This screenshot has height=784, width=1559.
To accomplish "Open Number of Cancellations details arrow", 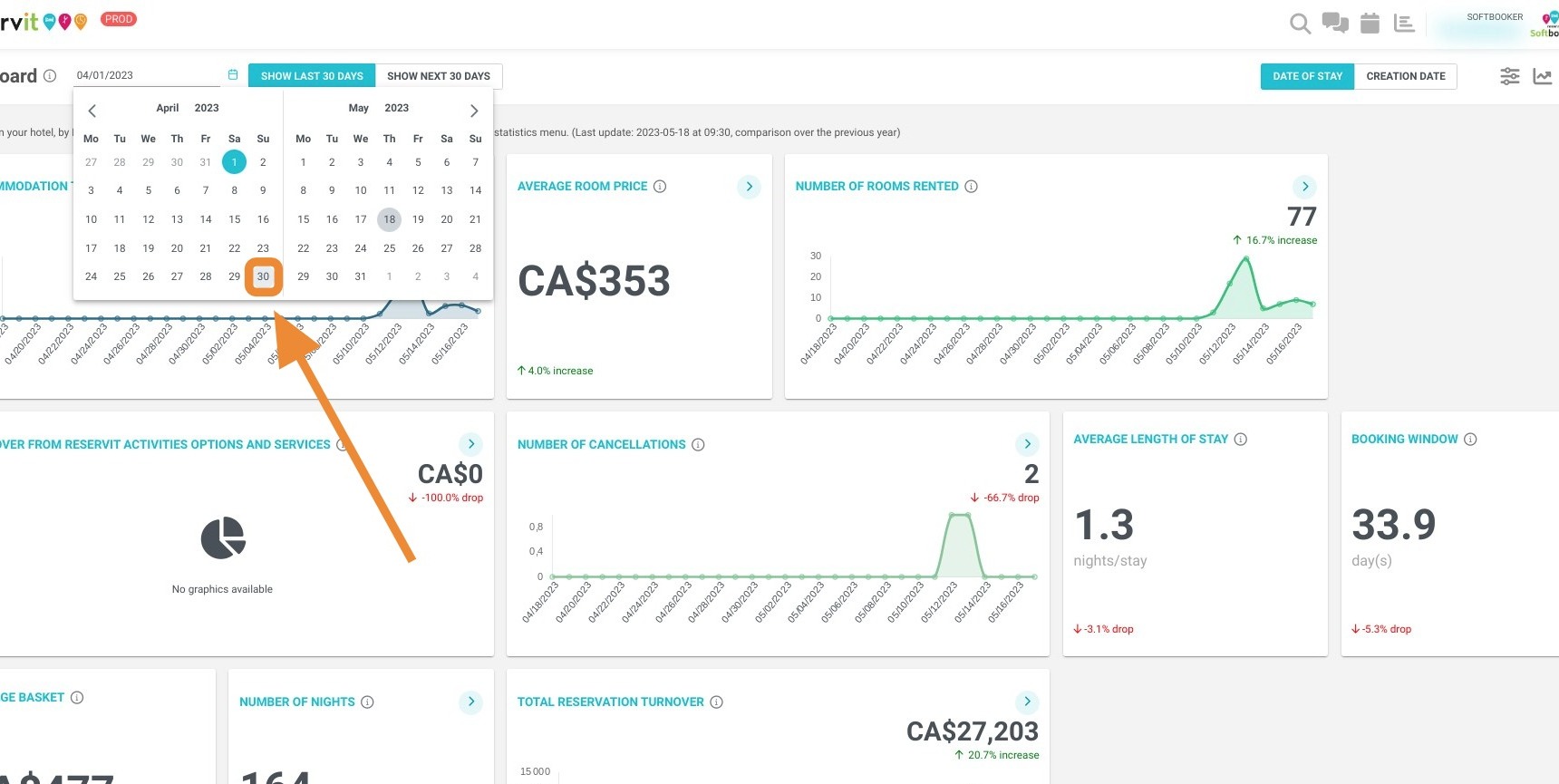I will (1027, 444).
